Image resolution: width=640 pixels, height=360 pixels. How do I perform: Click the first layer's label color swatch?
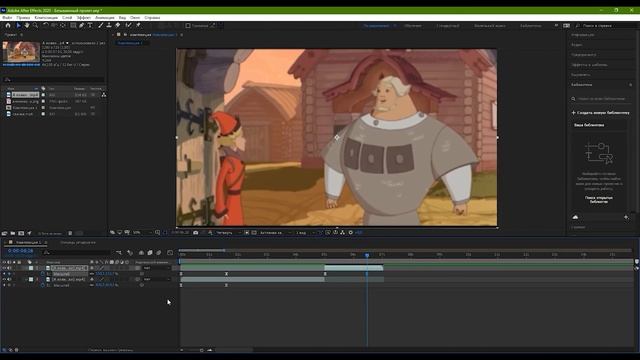31,268
